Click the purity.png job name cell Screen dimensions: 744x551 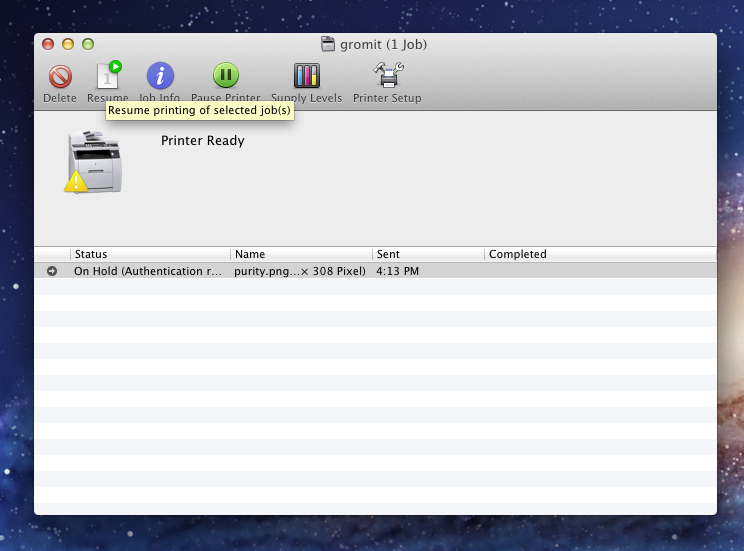click(x=300, y=271)
